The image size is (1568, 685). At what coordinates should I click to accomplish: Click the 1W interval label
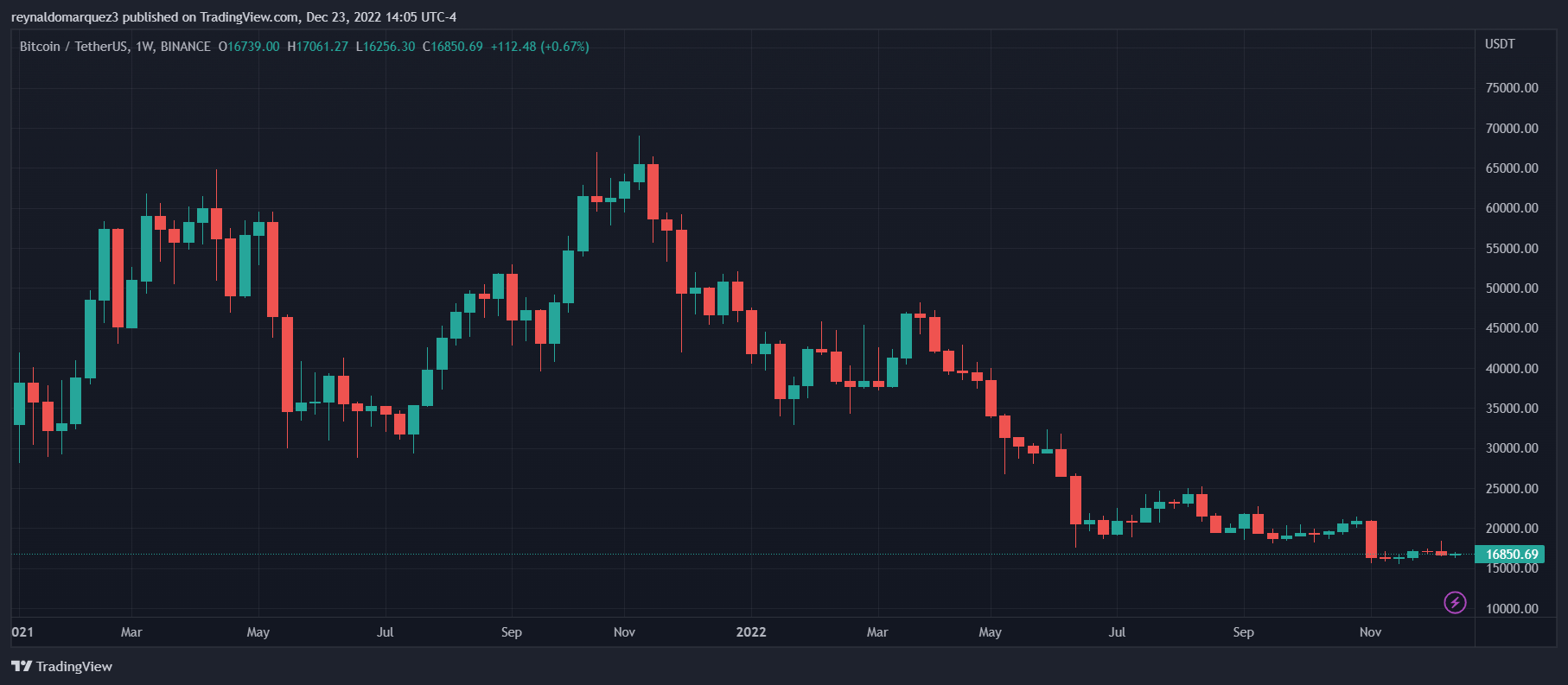pyautogui.click(x=144, y=47)
